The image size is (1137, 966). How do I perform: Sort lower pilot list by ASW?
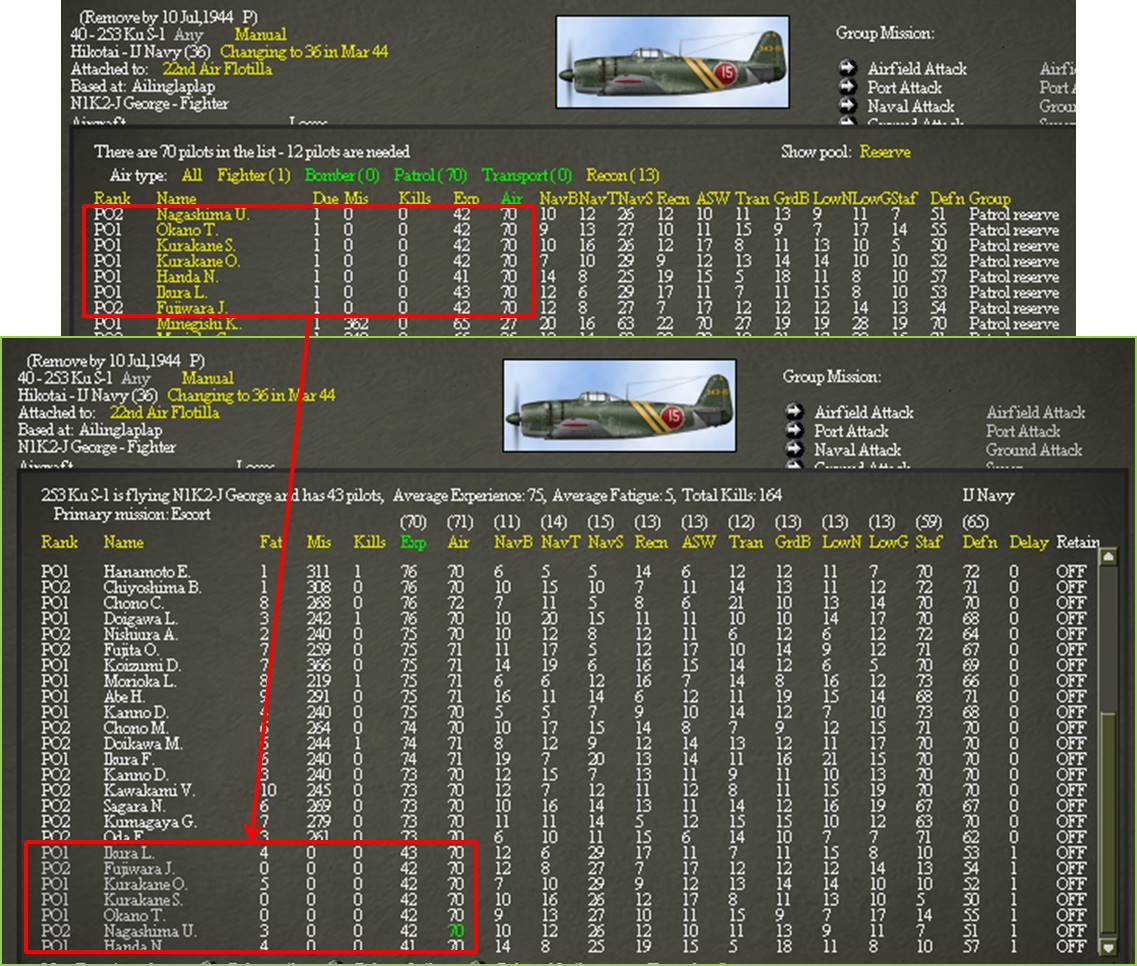click(698, 542)
